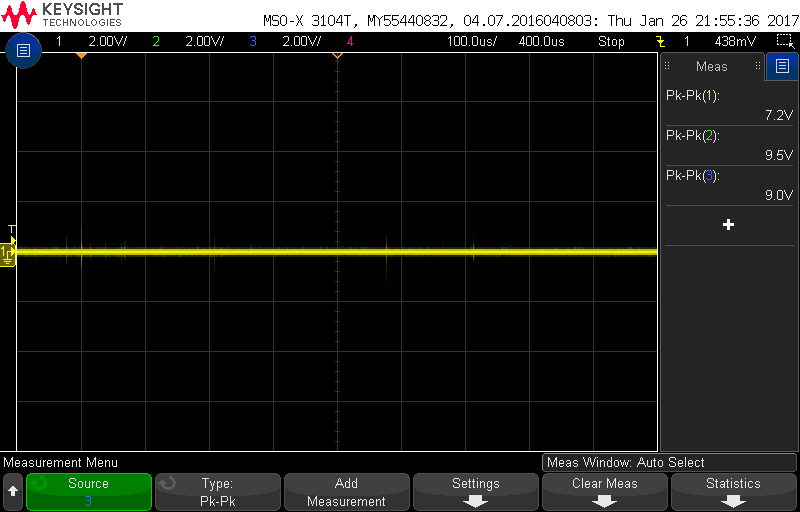Click the left drag handle of Meas panel
The image size is (800, 512).
click(x=667, y=66)
